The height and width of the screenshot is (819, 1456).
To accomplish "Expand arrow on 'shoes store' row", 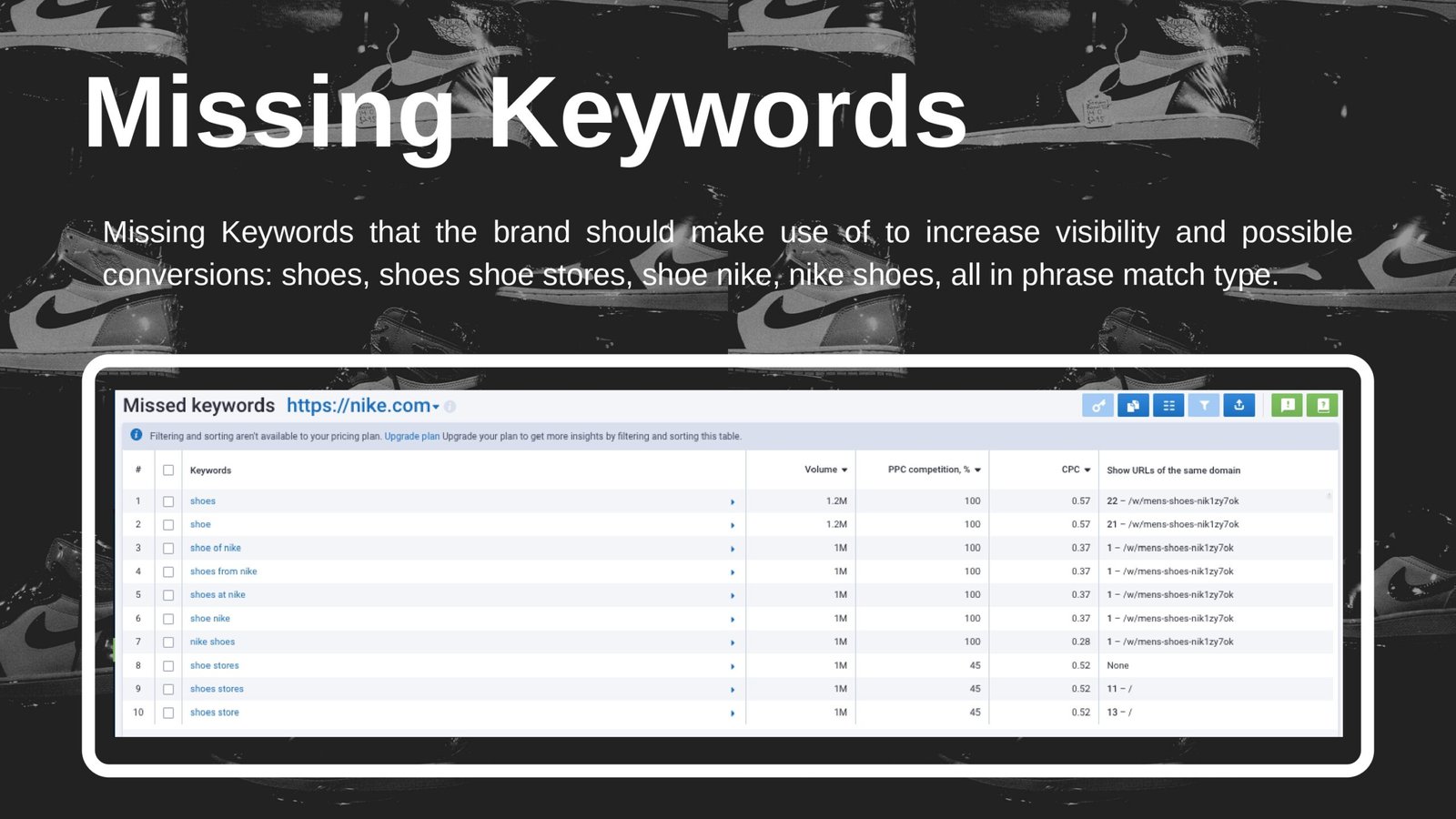I will [733, 713].
